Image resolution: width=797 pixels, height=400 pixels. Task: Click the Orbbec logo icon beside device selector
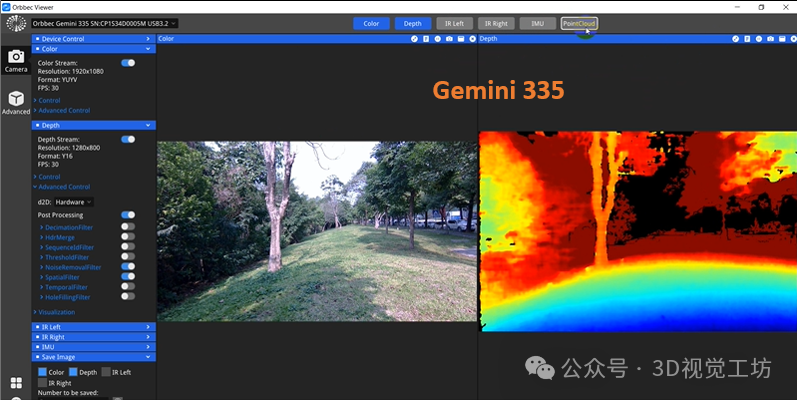point(16,23)
